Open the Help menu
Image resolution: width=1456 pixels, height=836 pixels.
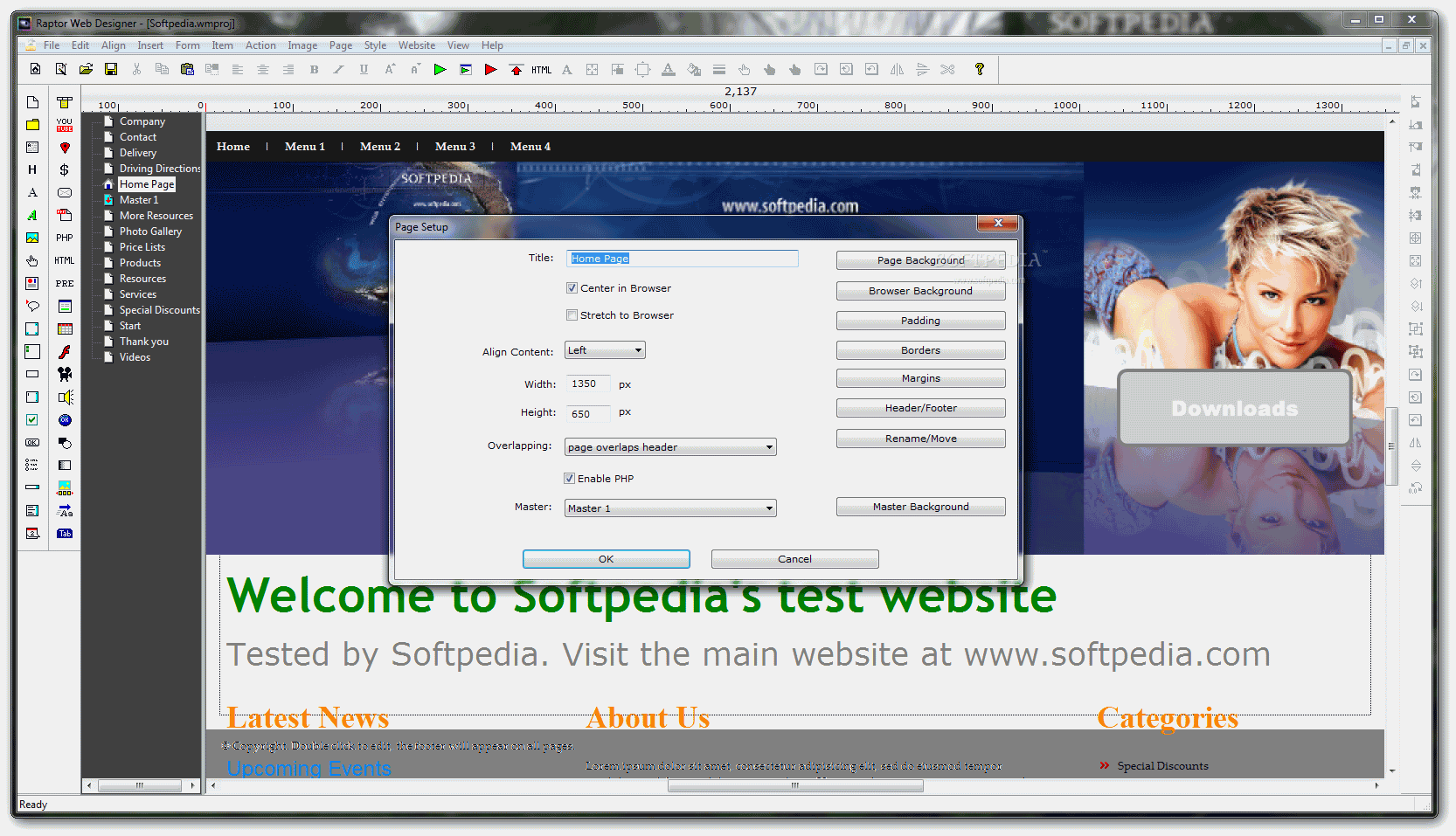(492, 45)
